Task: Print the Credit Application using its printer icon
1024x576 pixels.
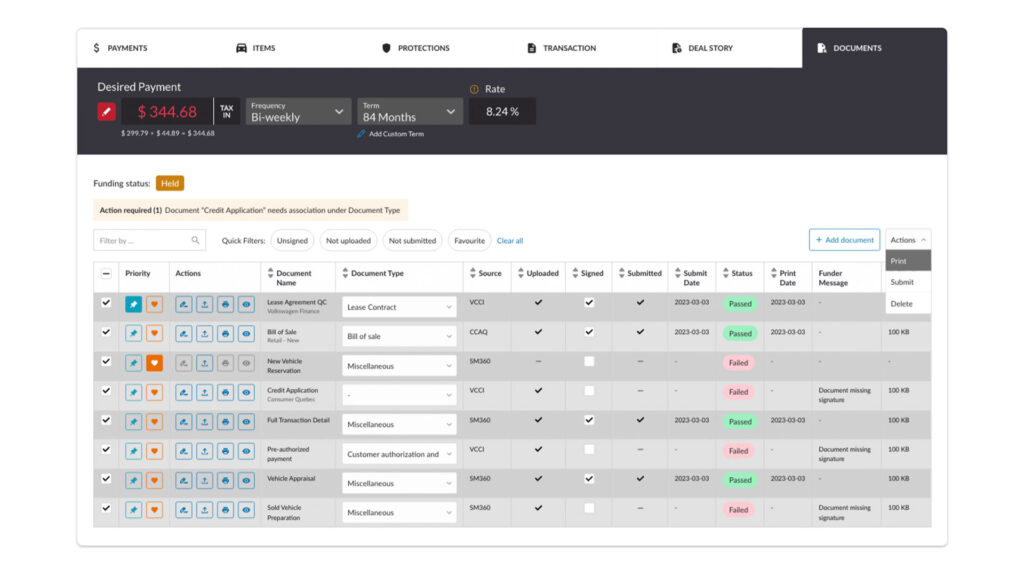Action: pyautogui.click(x=225, y=392)
